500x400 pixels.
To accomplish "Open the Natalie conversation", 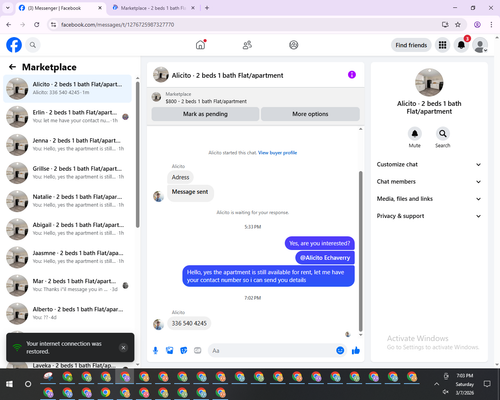I will pyautogui.click(x=67, y=201).
